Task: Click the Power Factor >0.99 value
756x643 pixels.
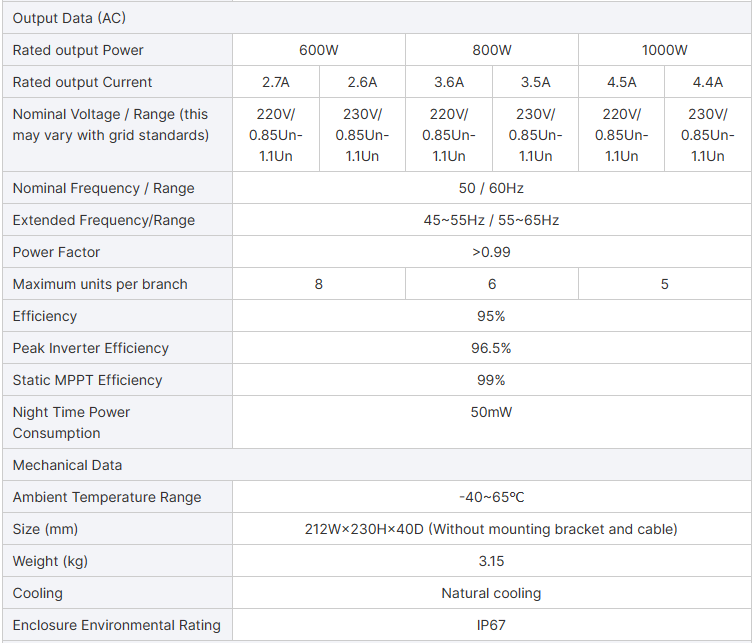Action: pyautogui.click(x=491, y=252)
